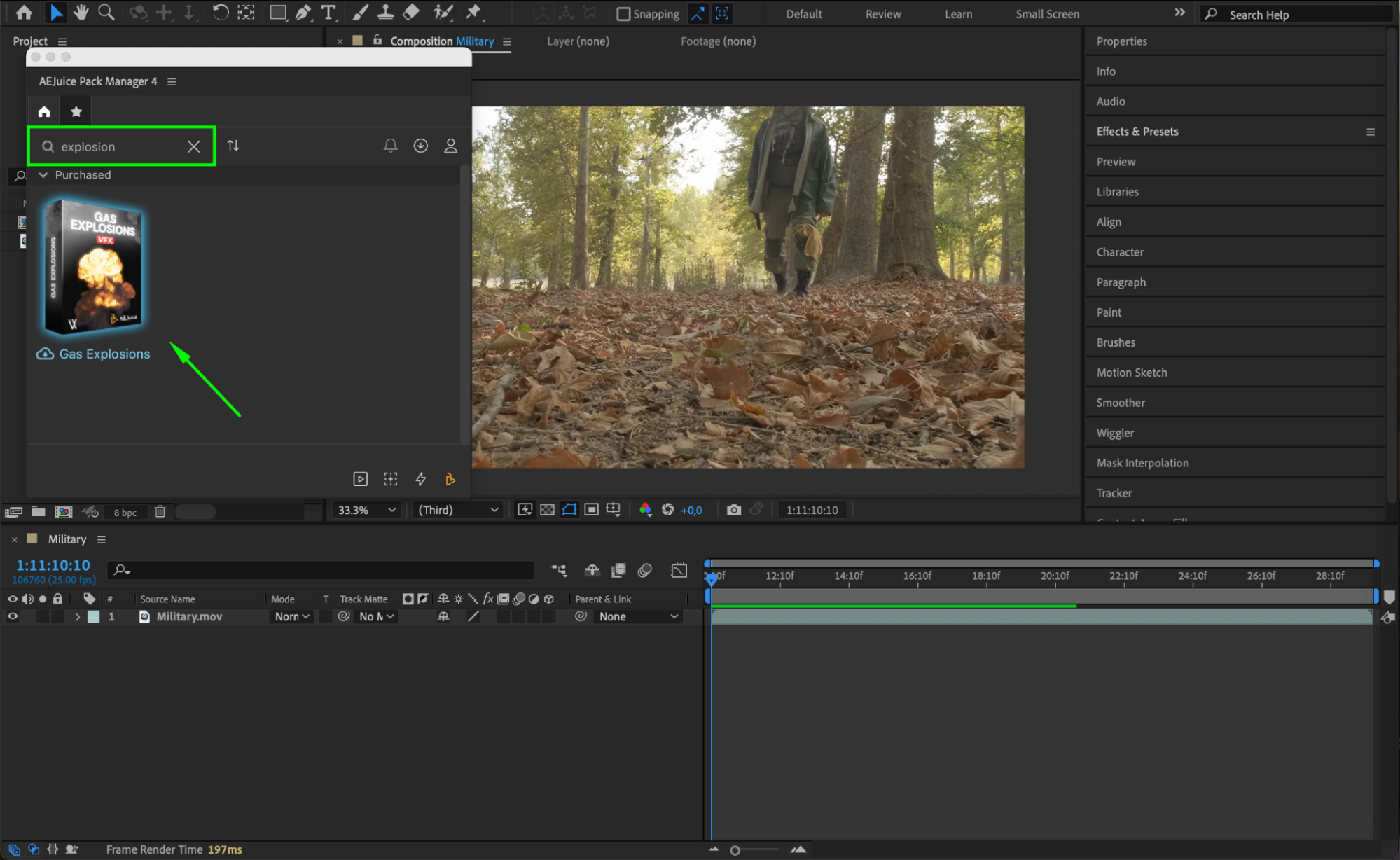Pick the Puppet Pin tool

point(474,13)
